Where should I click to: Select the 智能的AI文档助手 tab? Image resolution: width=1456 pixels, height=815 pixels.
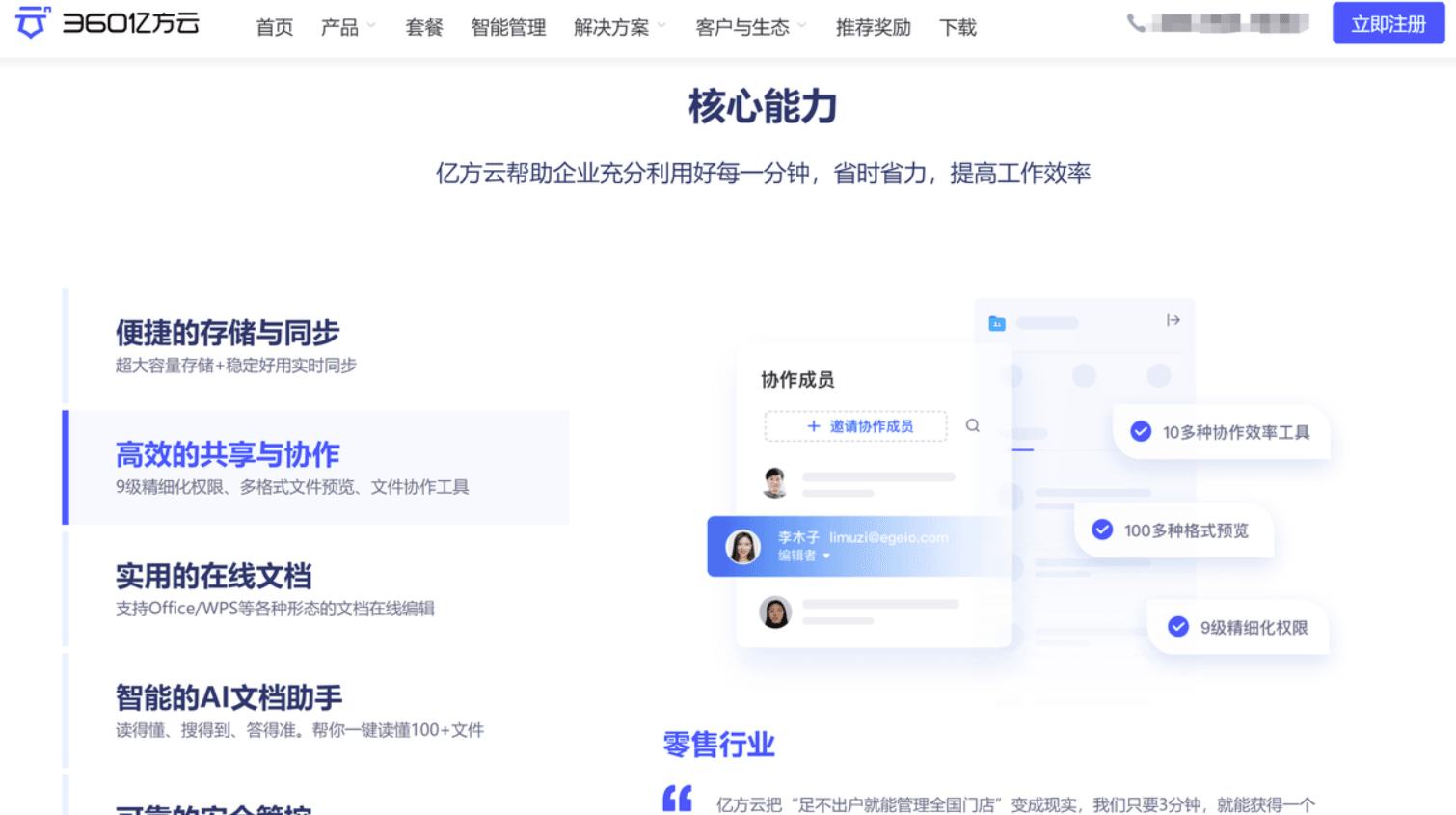(x=316, y=710)
